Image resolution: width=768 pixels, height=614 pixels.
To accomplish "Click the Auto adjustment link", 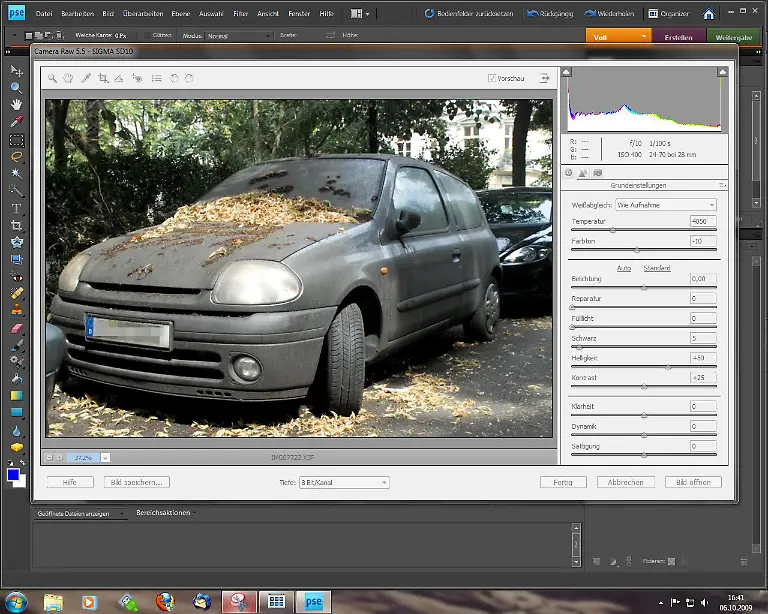I will tap(624, 268).
